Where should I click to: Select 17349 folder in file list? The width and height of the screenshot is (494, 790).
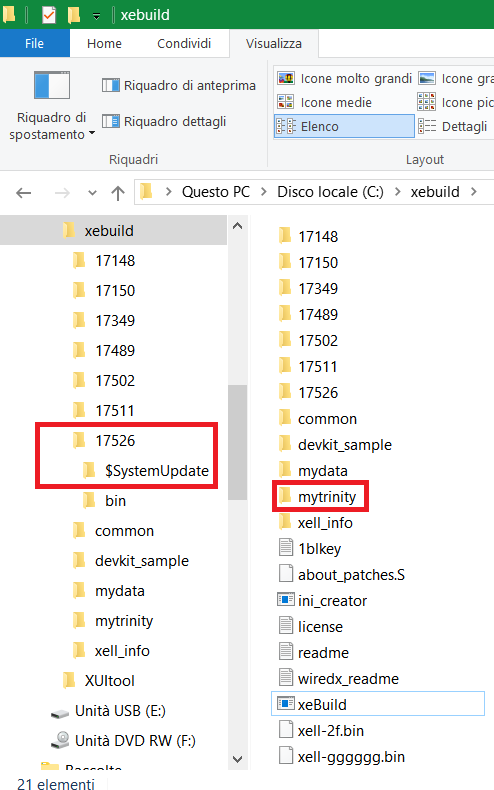308,288
